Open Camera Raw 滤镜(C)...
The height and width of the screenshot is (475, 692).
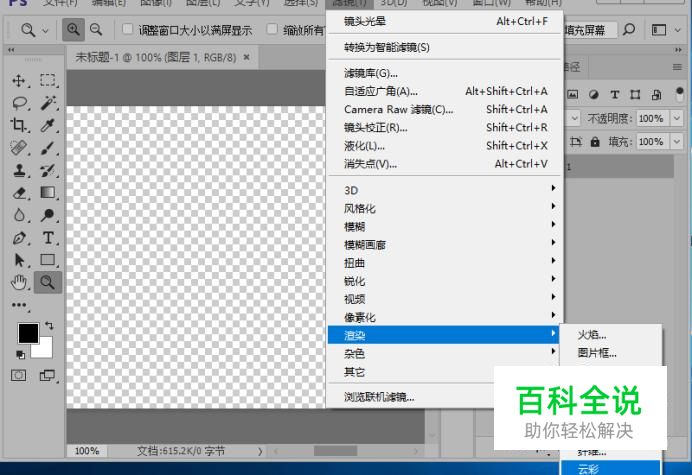coord(444,109)
